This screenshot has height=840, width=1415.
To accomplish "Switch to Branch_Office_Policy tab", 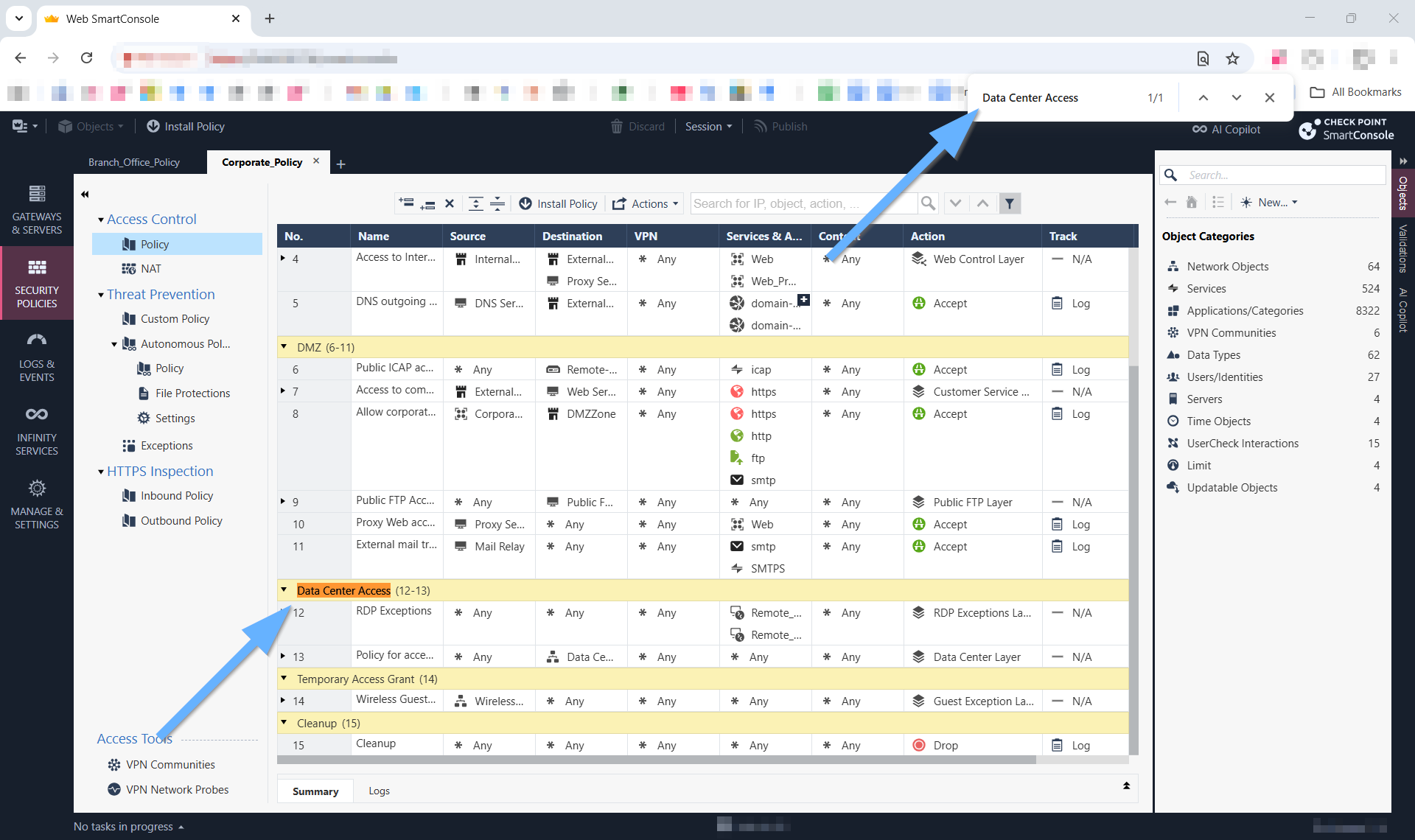I will pyautogui.click(x=134, y=162).
